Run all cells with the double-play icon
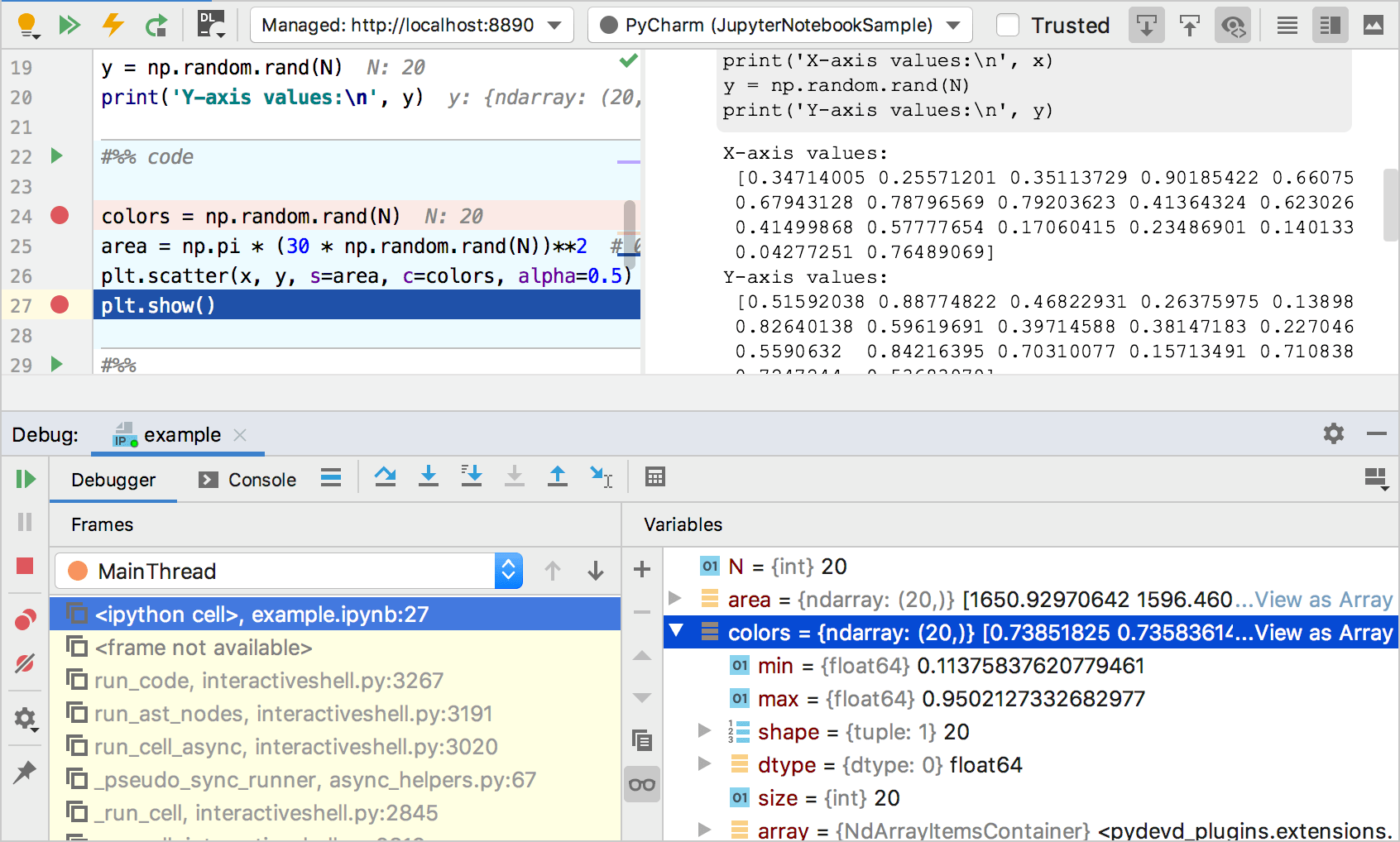This screenshot has height=842, width=1400. coord(70,25)
